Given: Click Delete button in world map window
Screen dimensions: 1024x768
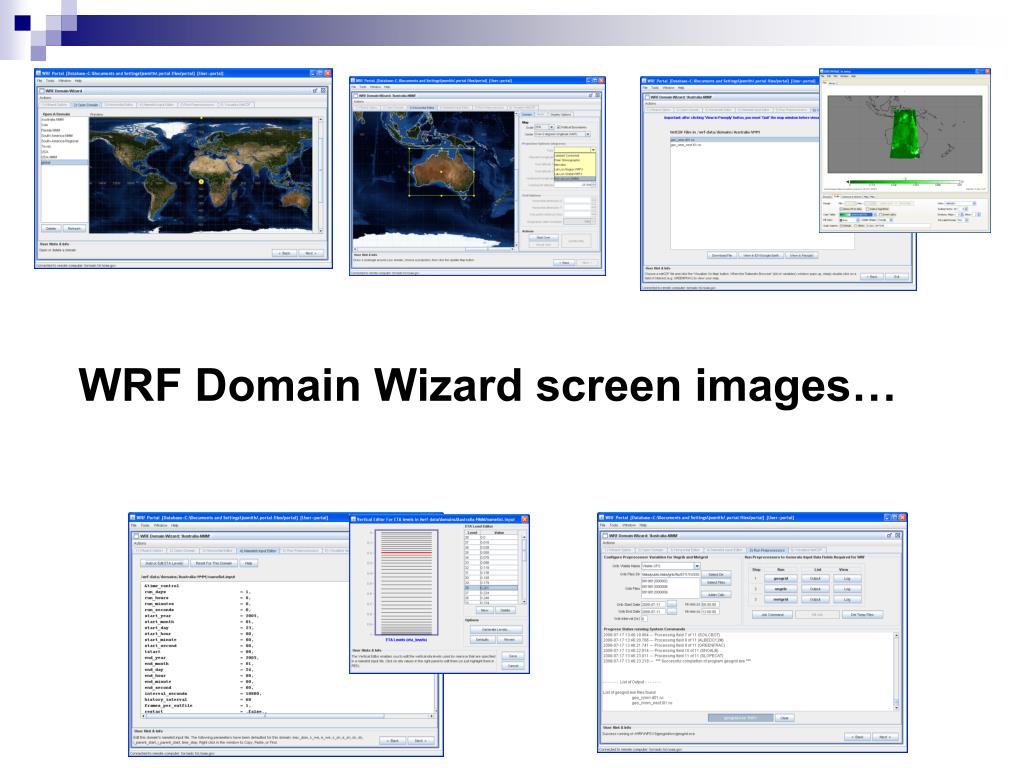Looking at the screenshot, I should (x=51, y=229).
